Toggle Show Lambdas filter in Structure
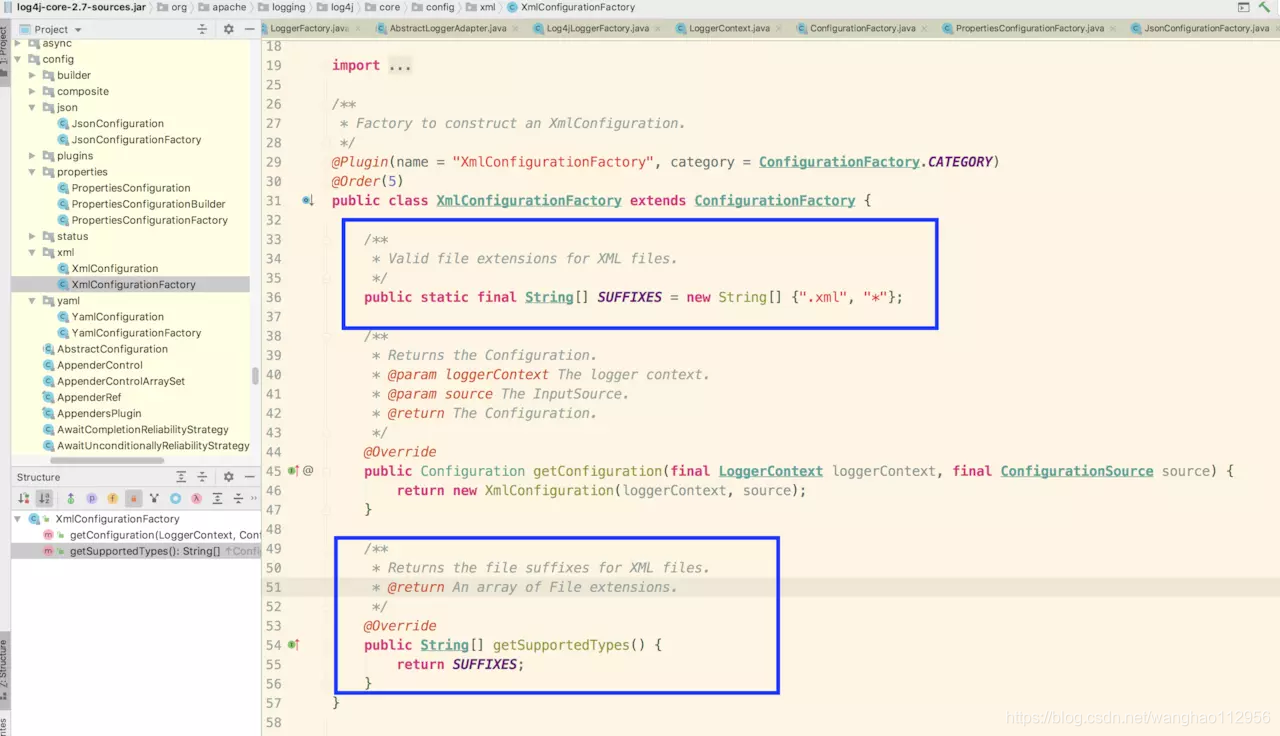Image resolution: width=1280 pixels, height=736 pixels. point(196,498)
